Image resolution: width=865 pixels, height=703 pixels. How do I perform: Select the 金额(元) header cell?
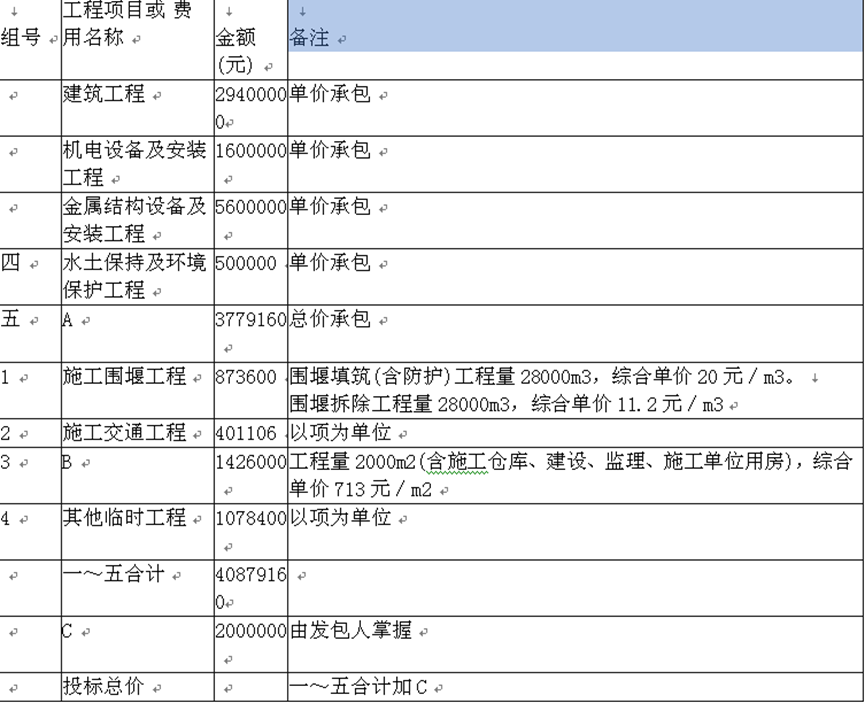click(250, 40)
